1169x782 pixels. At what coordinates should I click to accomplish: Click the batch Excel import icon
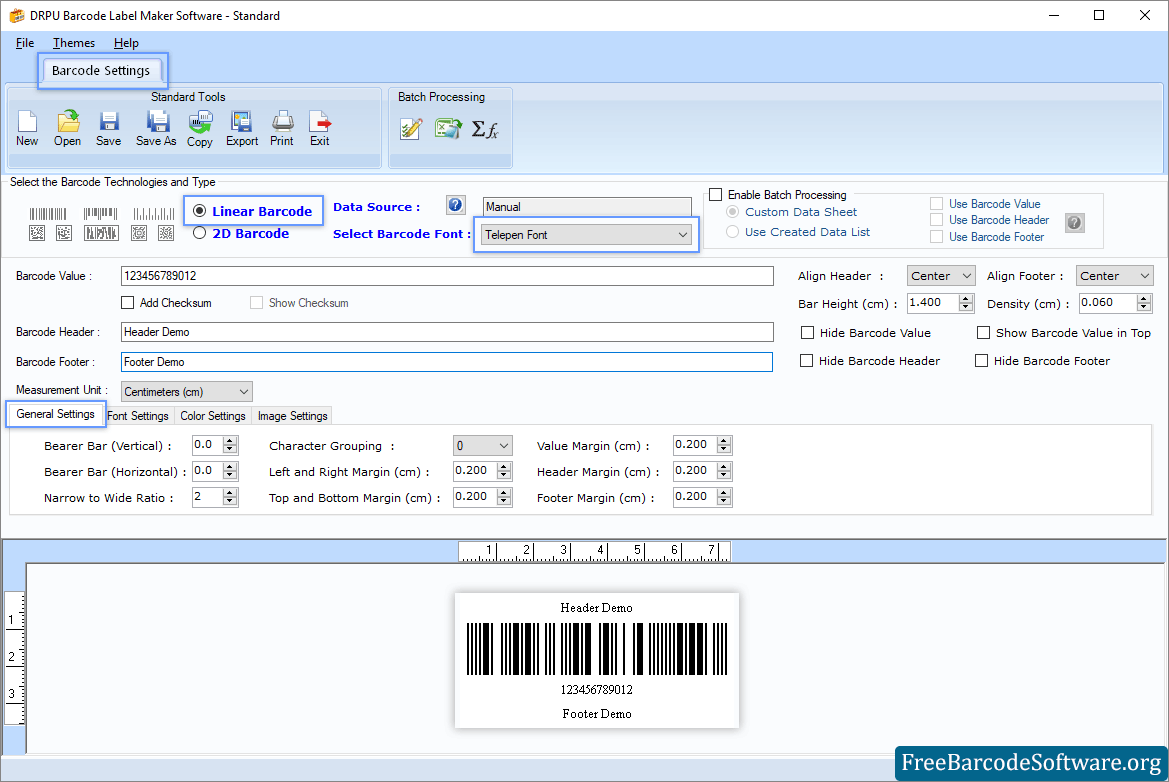(448, 129)
